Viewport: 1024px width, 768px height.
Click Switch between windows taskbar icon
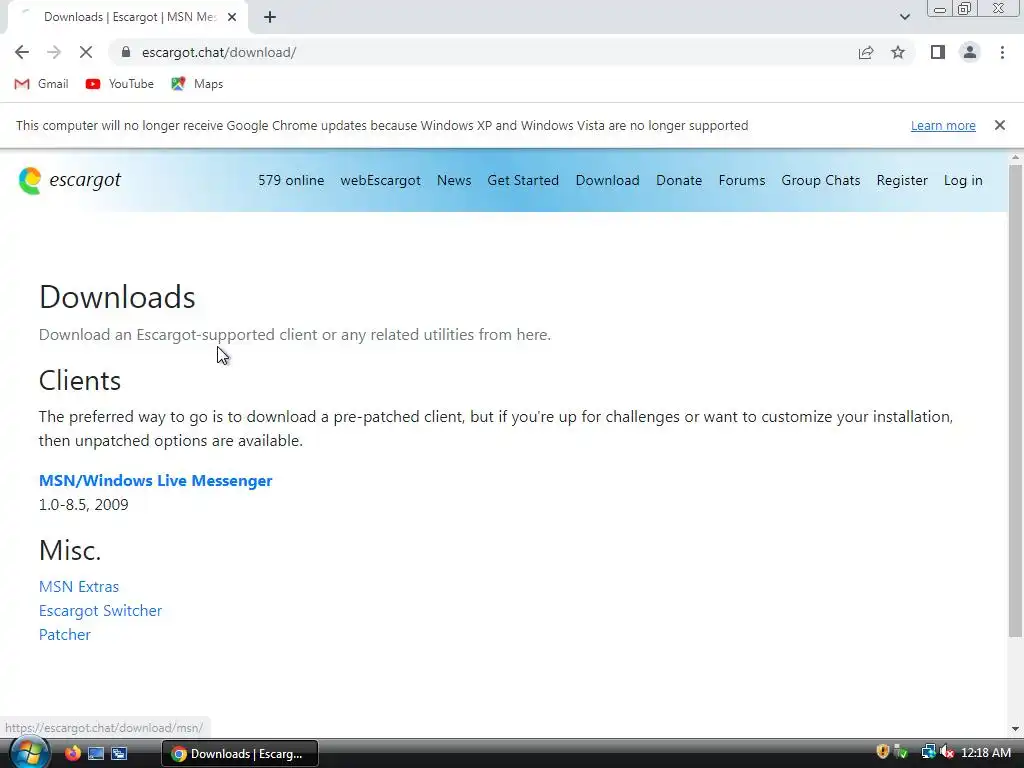(x=119, y=754)
